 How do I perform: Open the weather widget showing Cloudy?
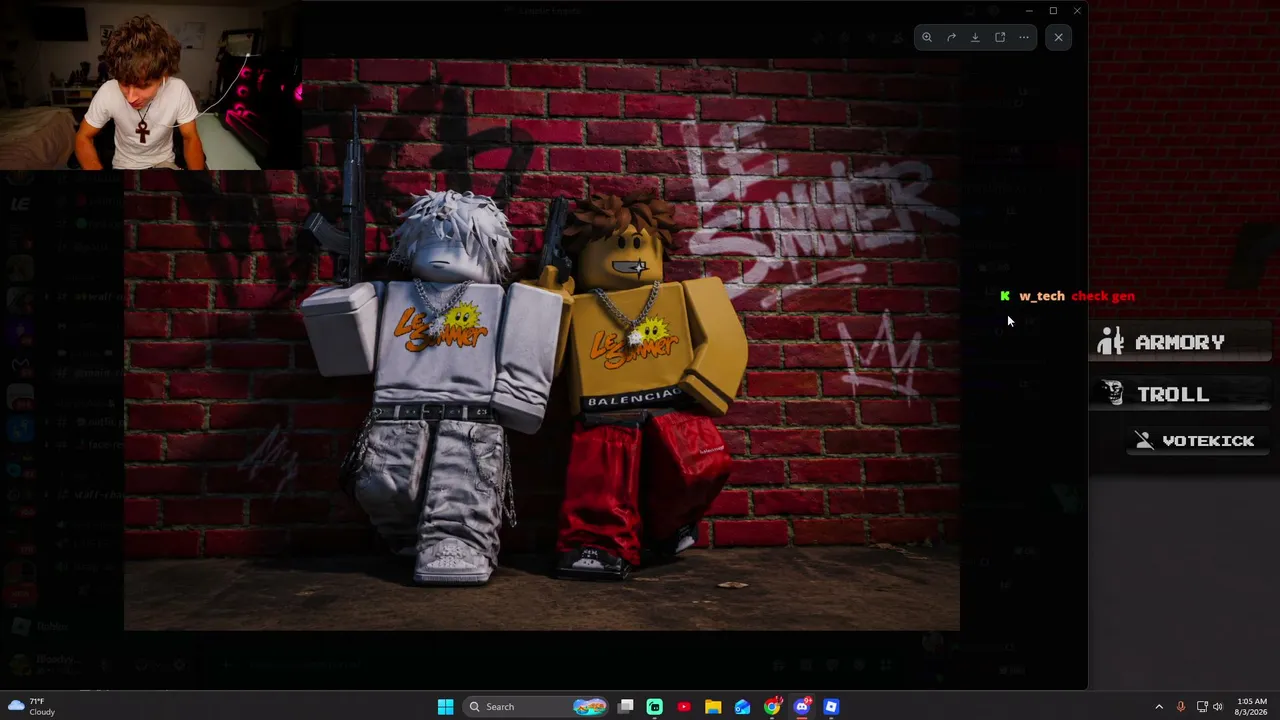point(30,707)
